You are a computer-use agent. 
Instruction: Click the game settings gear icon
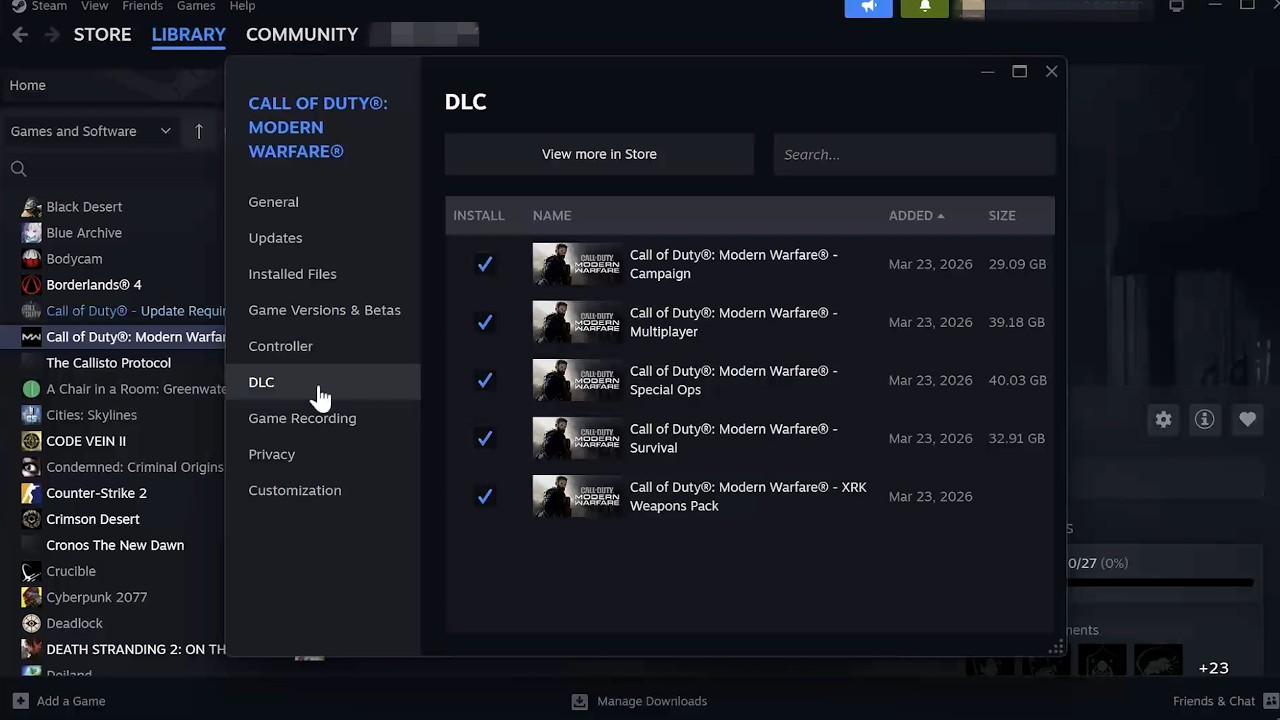coord(1163,420)
